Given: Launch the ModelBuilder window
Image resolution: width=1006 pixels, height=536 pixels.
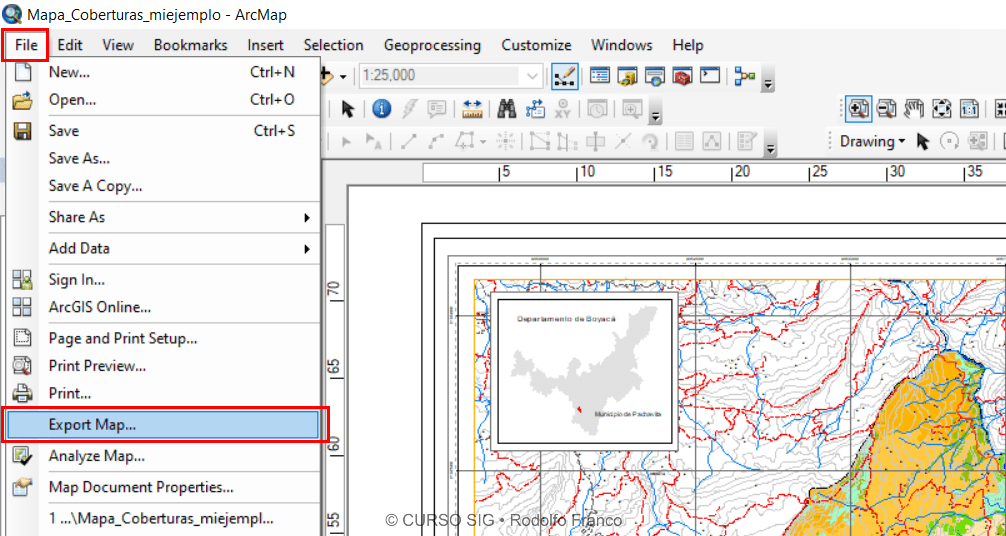Looking at the screenshot, I should point(744,76).
